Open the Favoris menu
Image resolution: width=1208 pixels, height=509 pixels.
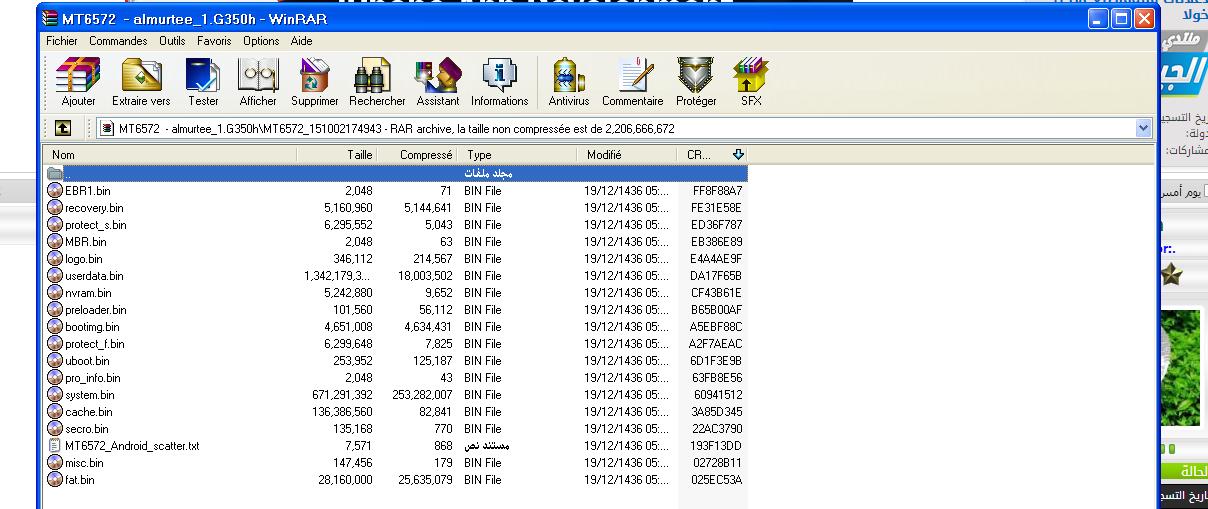click(x=214, y=41)
